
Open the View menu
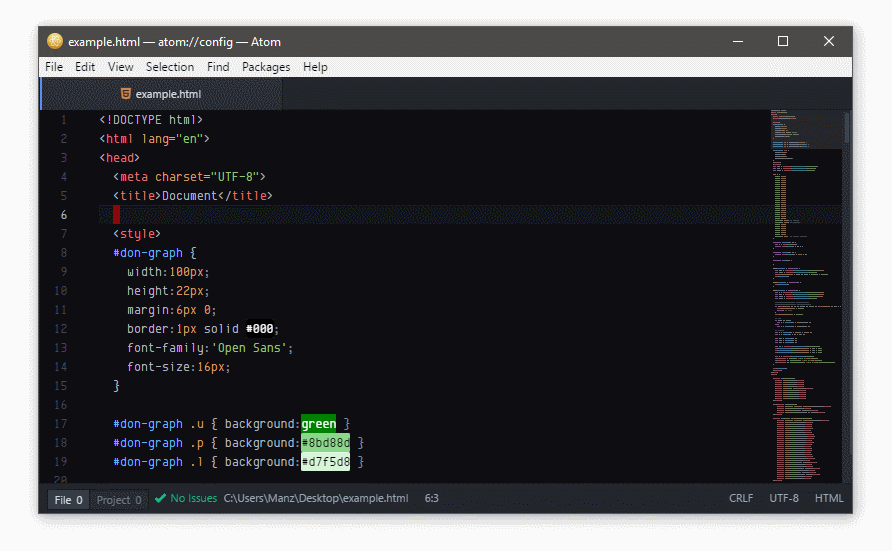[x=121, y=67]
